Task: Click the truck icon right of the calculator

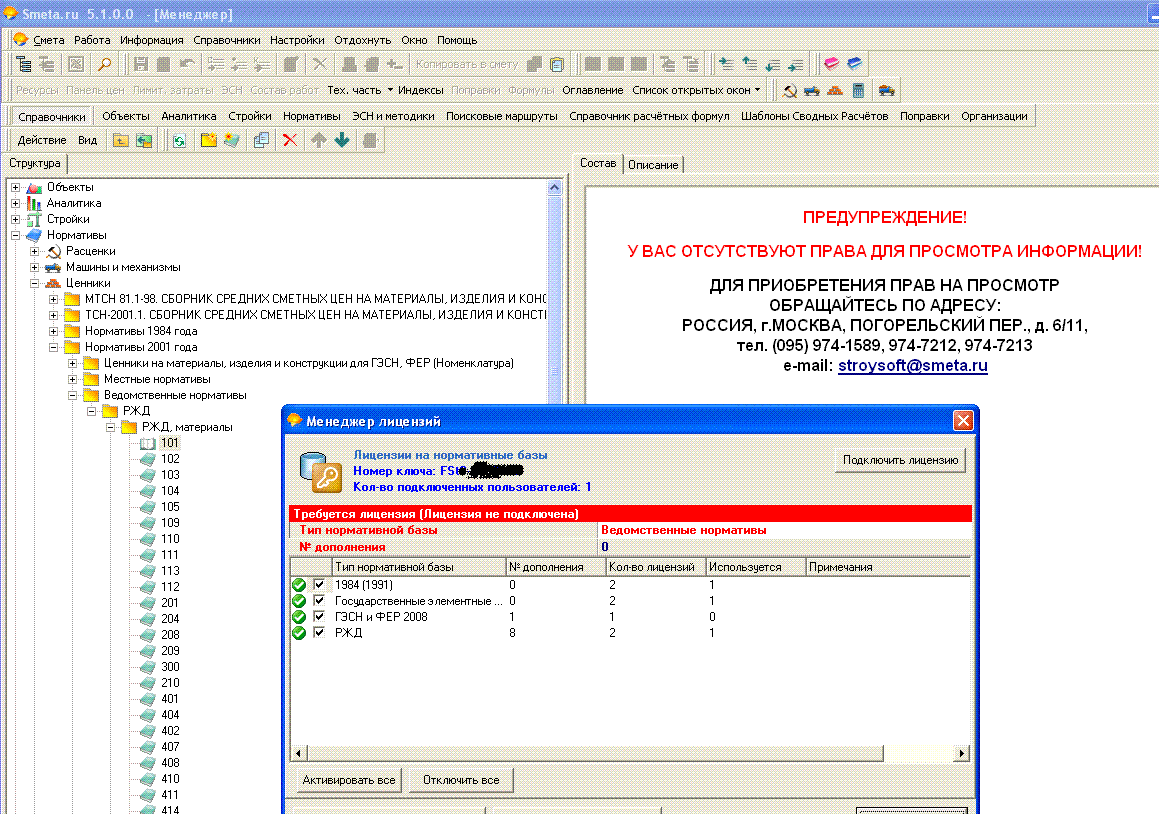Action: pos(886,91)
